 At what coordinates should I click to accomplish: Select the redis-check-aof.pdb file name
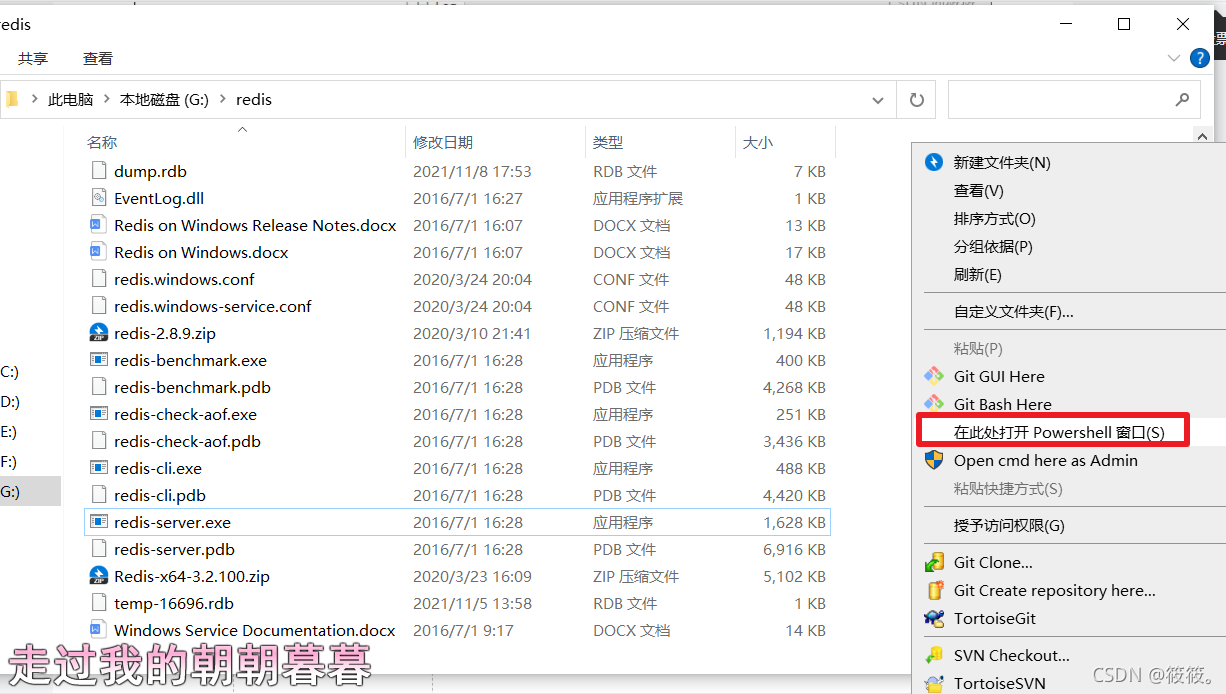pos(187,441)
